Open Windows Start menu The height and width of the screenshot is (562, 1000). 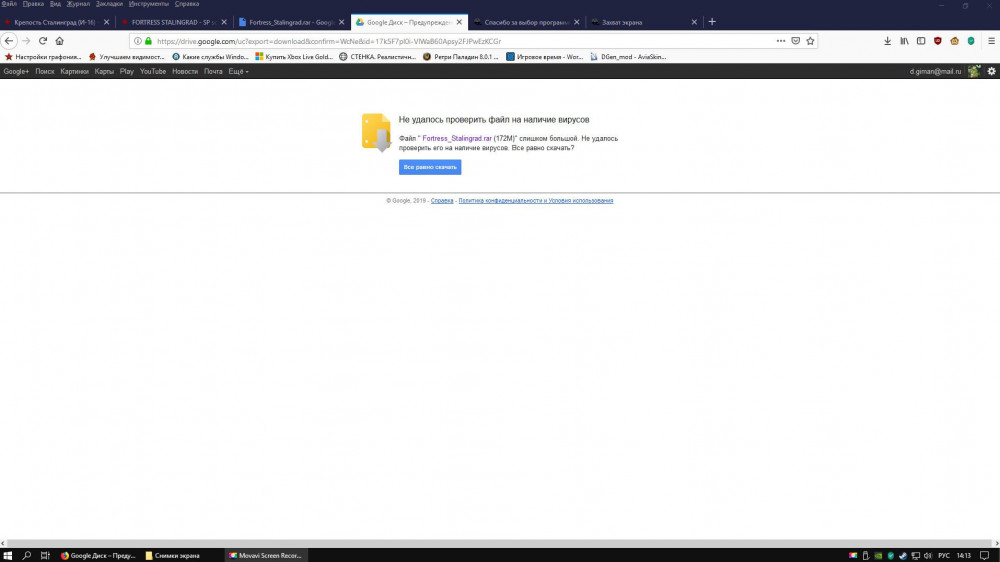(8, 556)
